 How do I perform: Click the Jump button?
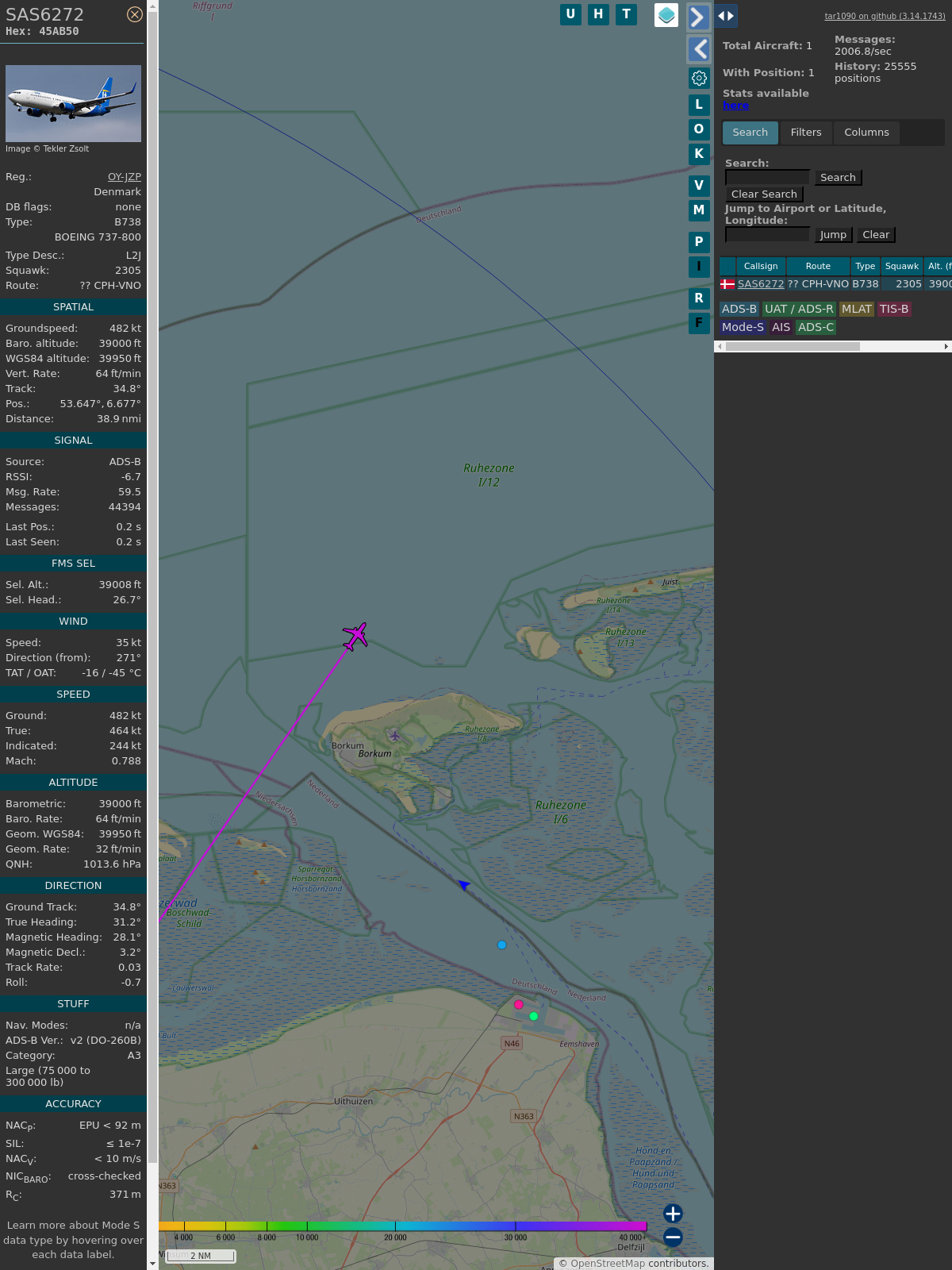[x=833, y=235]
